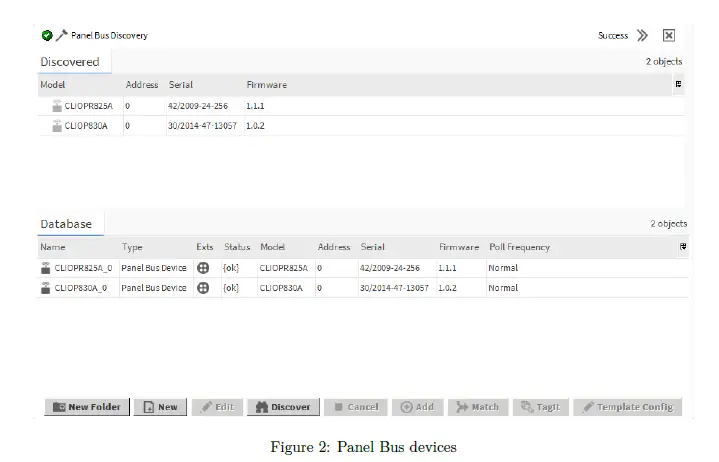Sort Database table by Name column
719x462 pixels.
(x=53, y=247)
